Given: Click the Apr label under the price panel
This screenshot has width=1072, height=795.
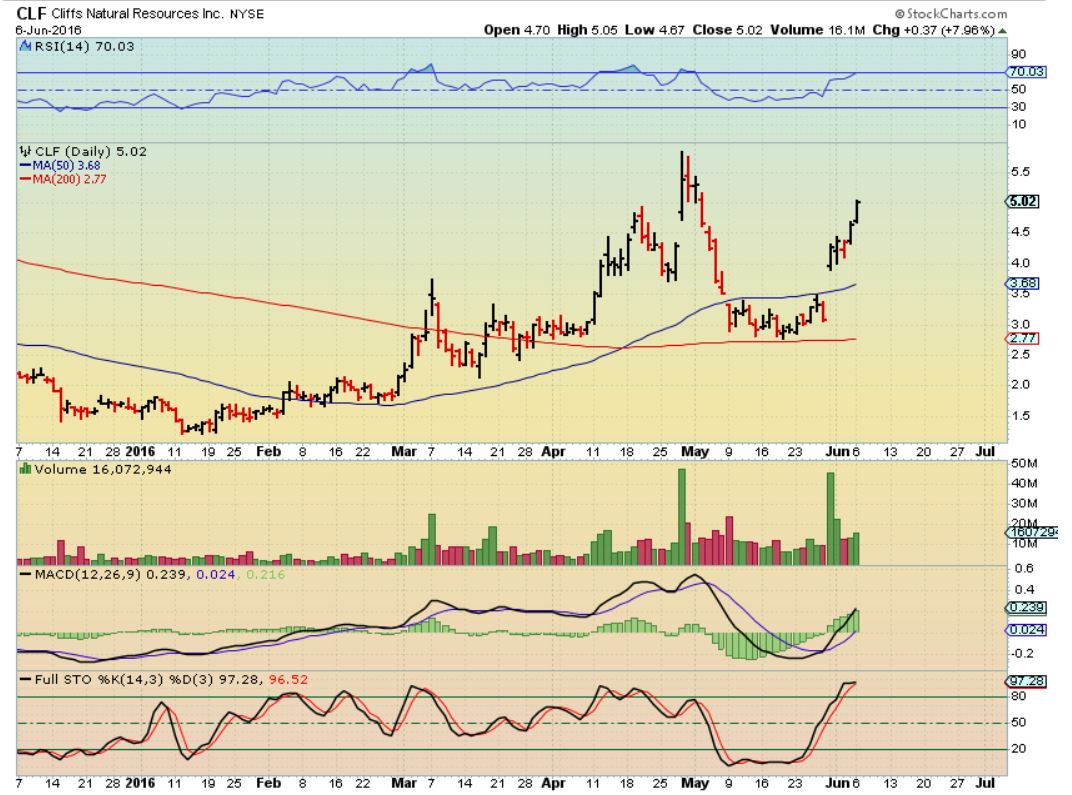Looking at the screenshot, I should point(553,451).
